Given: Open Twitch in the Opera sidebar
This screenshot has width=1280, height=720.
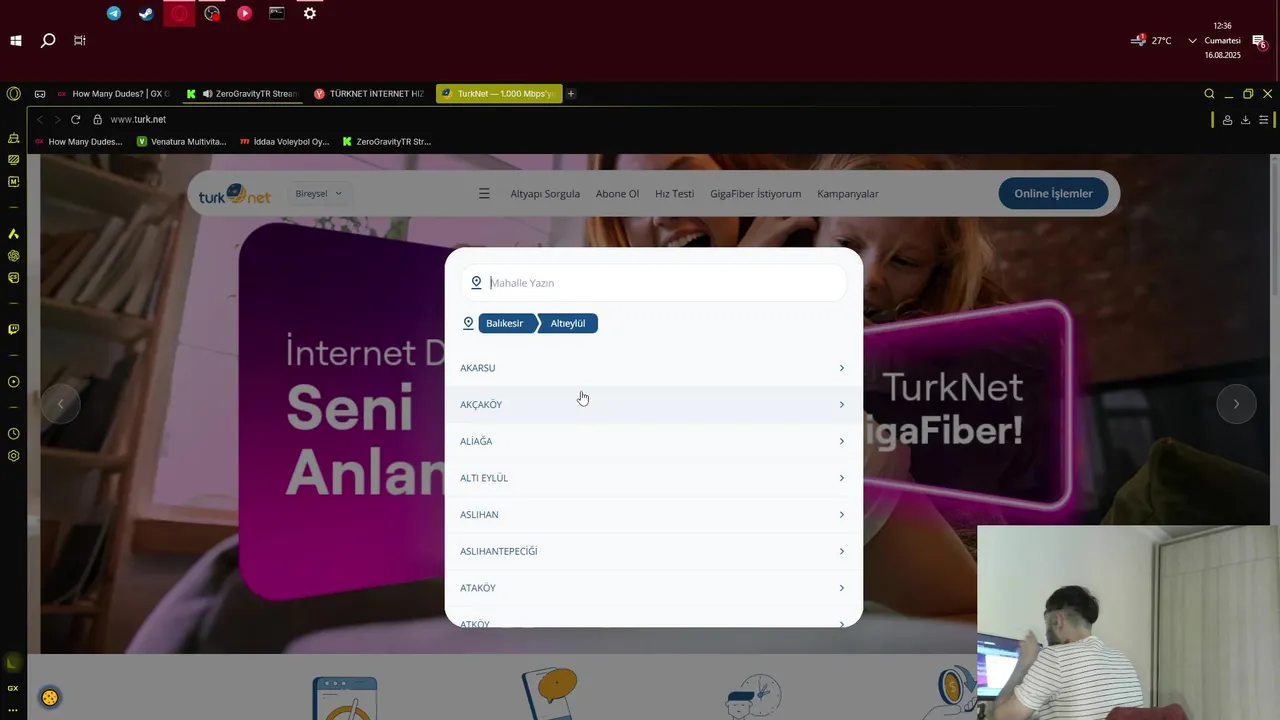Looking at the screenshot, I should point(13,329).
